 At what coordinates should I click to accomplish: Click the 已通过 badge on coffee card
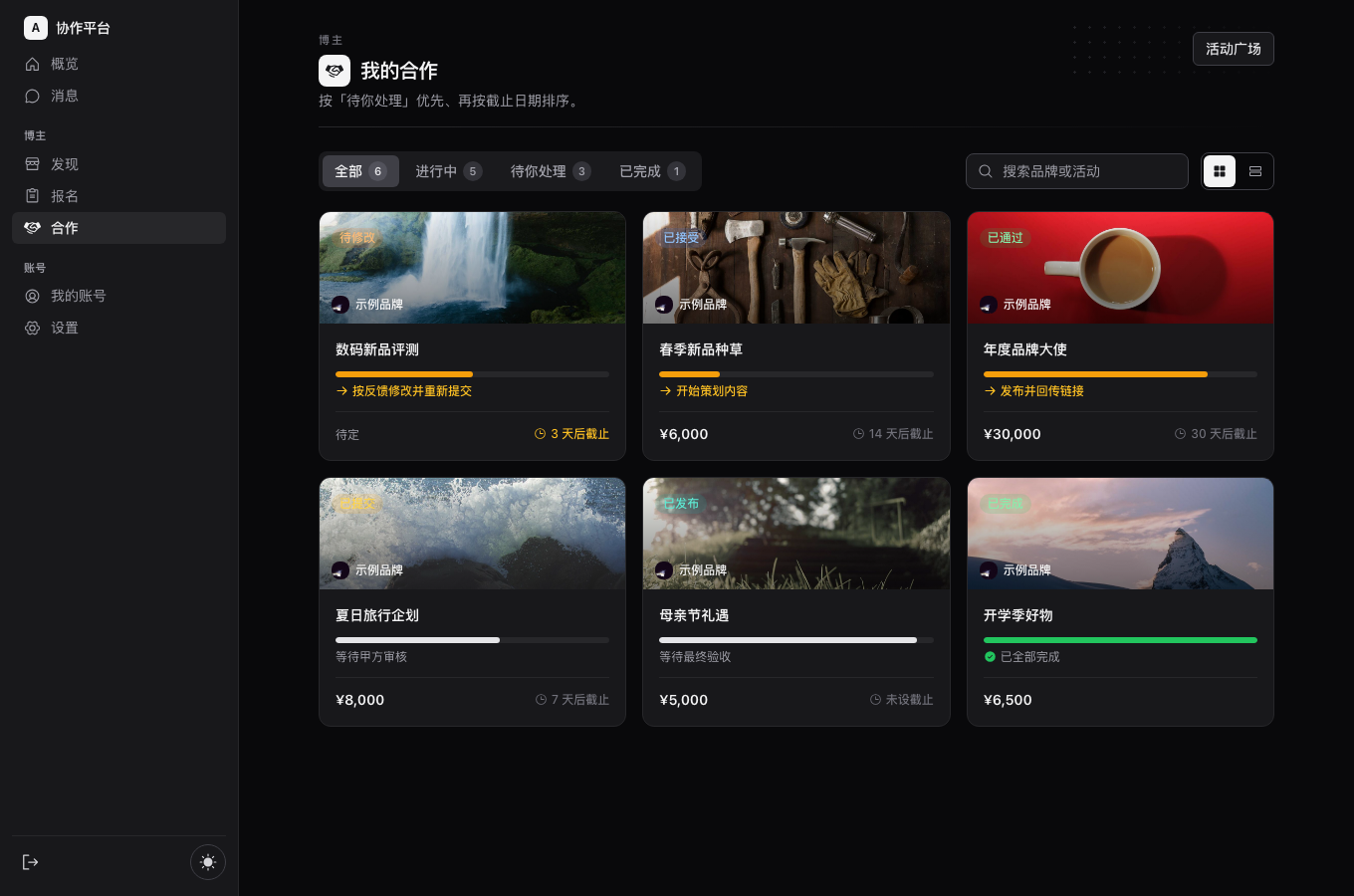[1006, 238]
